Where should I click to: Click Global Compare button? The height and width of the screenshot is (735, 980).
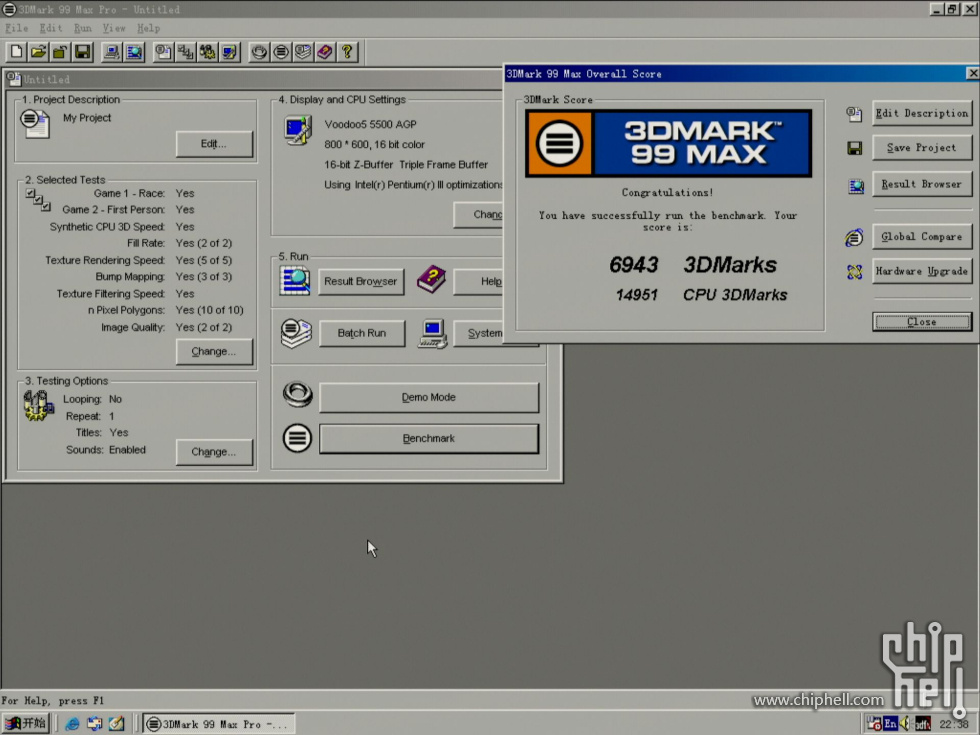(x=922, y=237)
